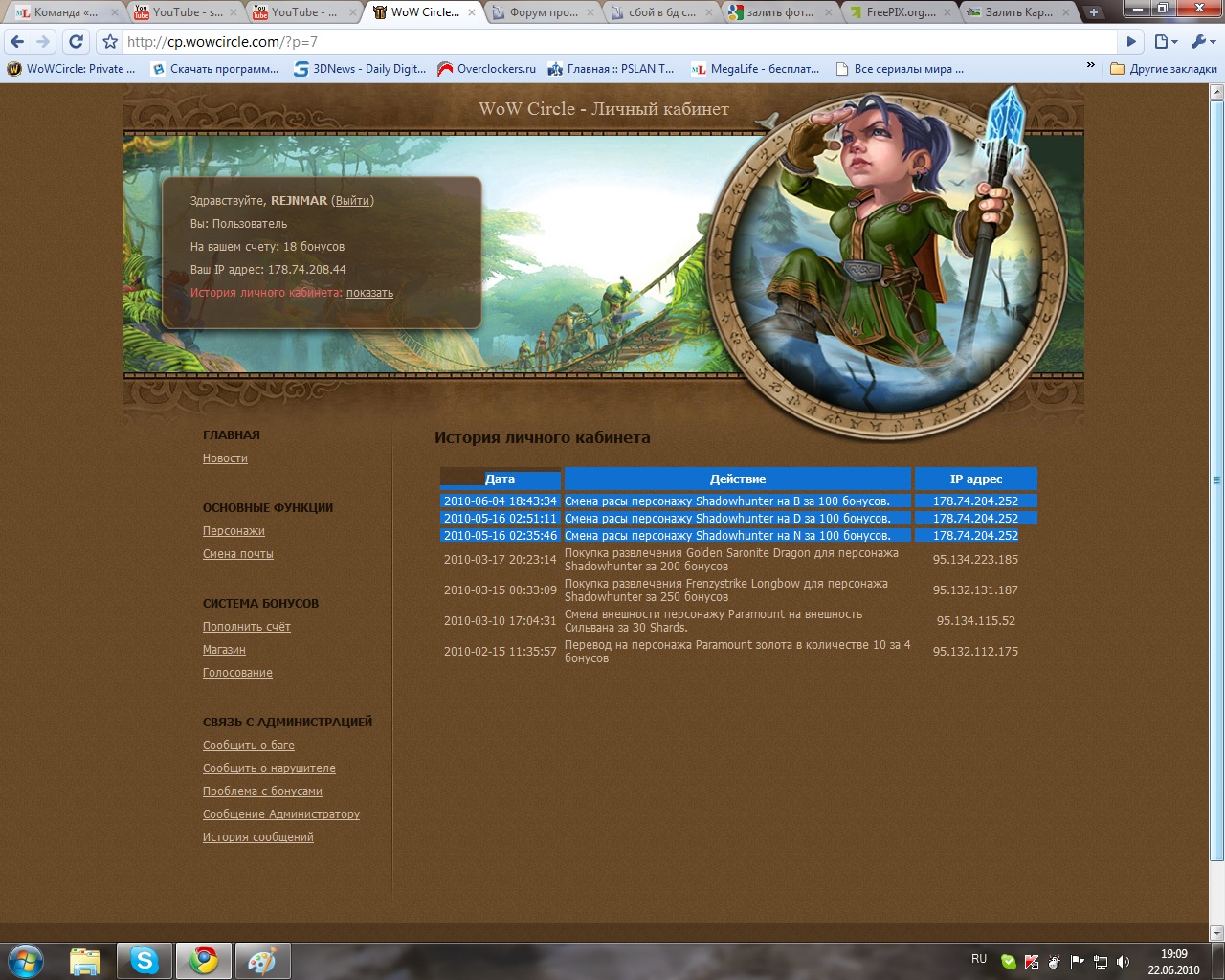The width and height of the screenshot is (1225, 980).
Task: Open the Overclockers.ru bookmark
Action: (x=486, y=68)
